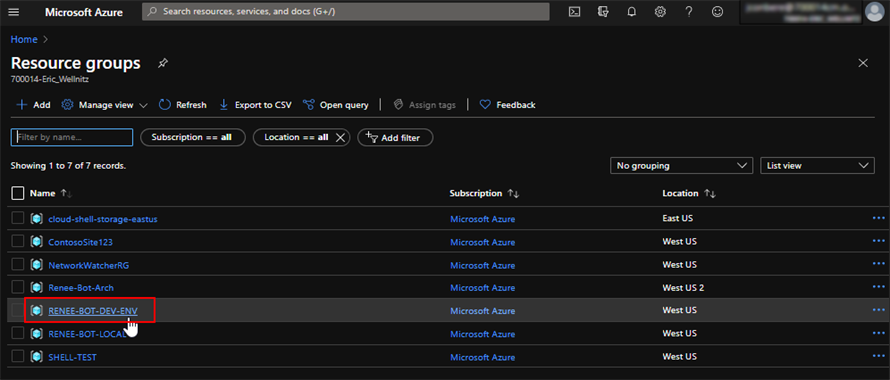Export the list to CSV

coord(255,105)
